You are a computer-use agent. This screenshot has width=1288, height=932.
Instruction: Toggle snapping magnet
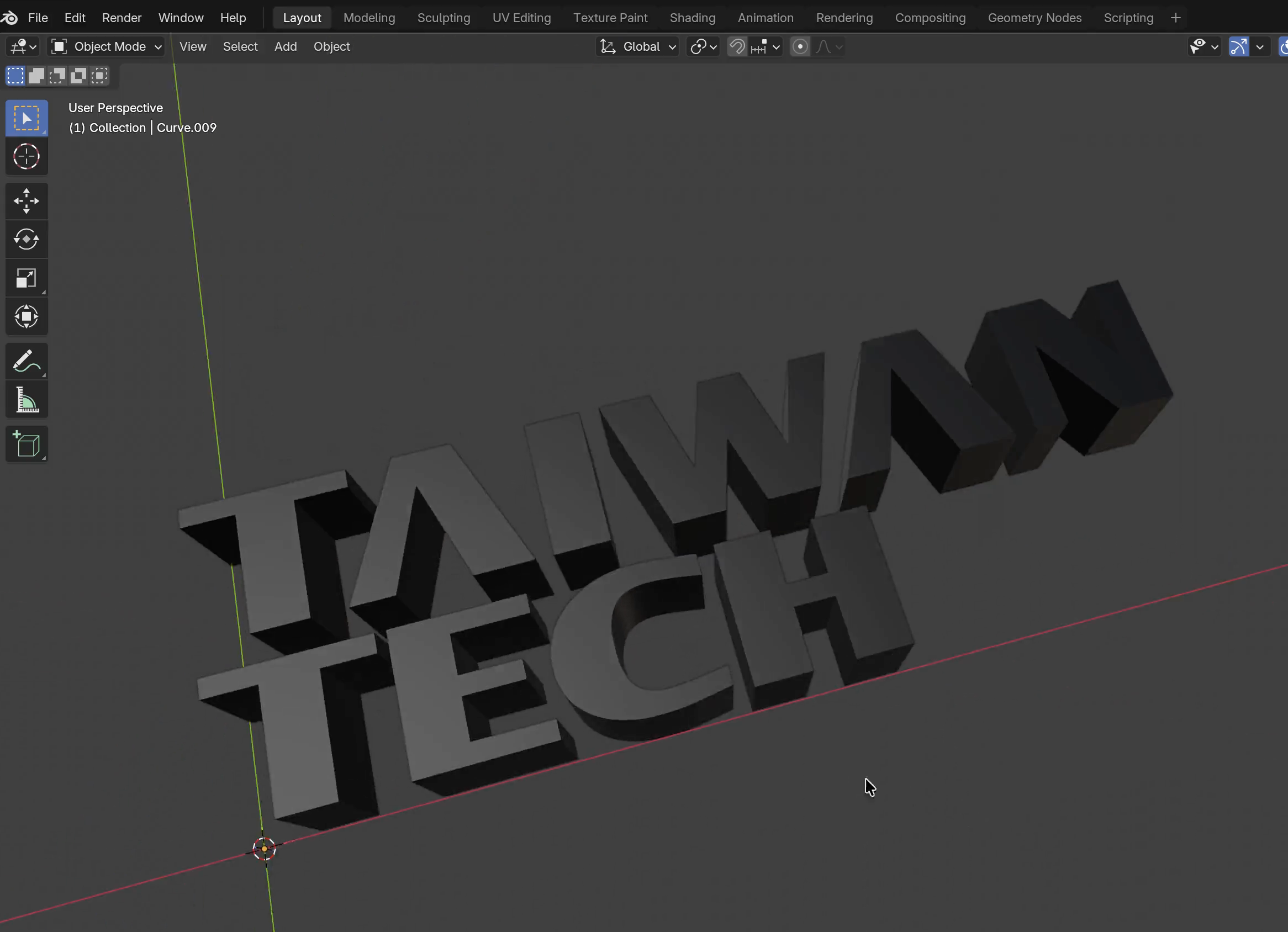coord(737,46)
